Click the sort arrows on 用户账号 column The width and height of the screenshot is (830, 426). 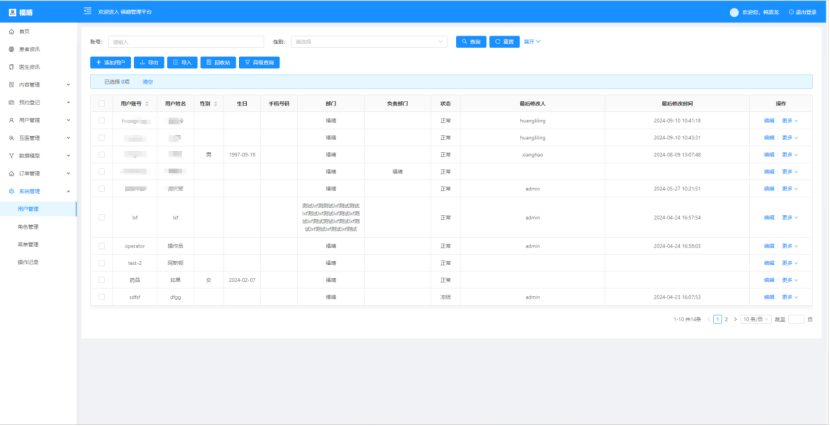[148, 103]
